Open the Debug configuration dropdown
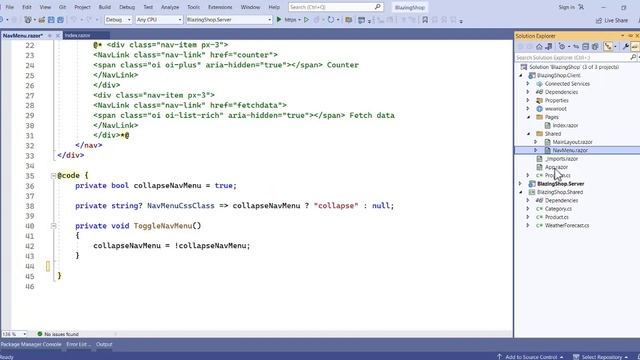The image size is (640, 360). [118, 20]
